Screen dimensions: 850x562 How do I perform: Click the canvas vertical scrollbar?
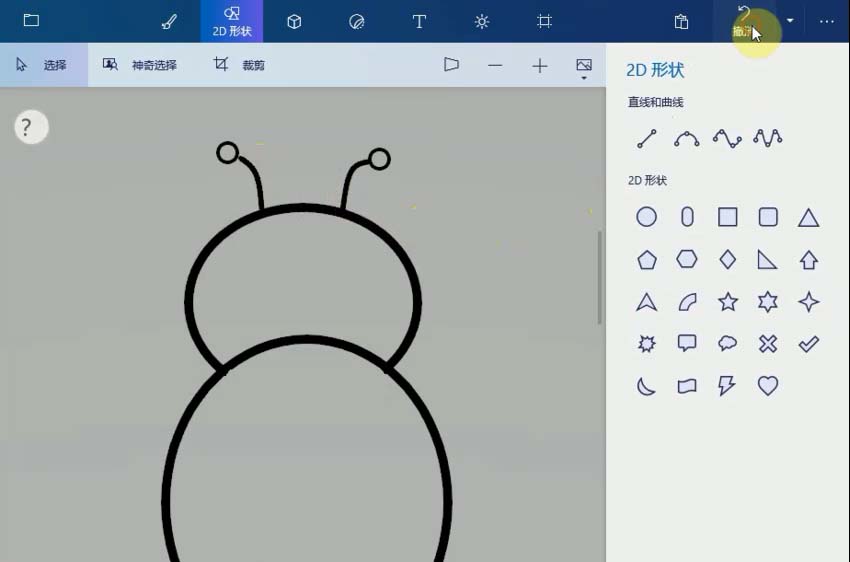(x=600, y=277)
